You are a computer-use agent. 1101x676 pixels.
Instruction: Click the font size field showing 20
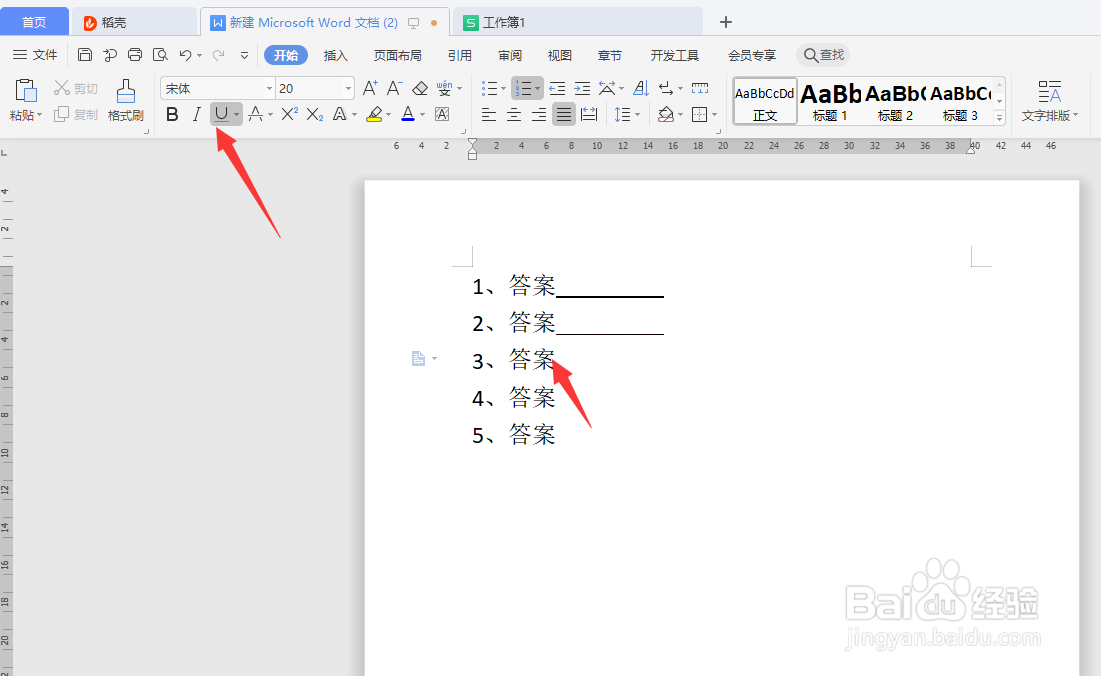[x=309, y=88]
